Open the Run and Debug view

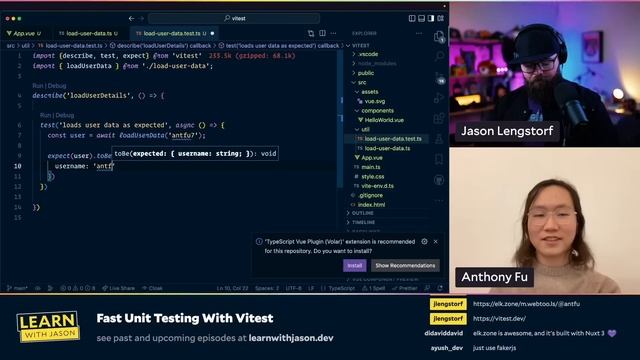pos(439,98)
